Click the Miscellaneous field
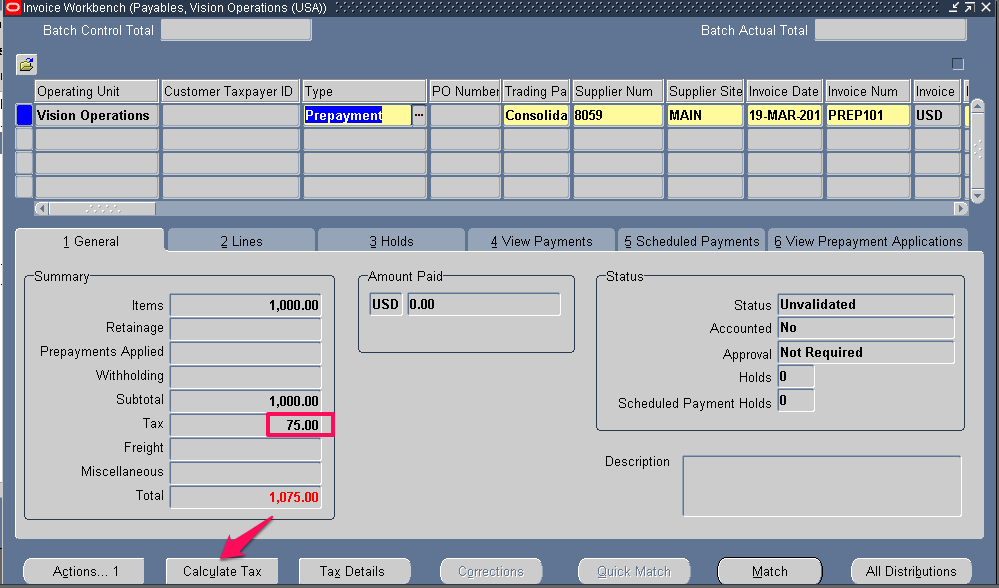This screenshot has height=588, width=999. pyautogui.click(x=245, y=473)
